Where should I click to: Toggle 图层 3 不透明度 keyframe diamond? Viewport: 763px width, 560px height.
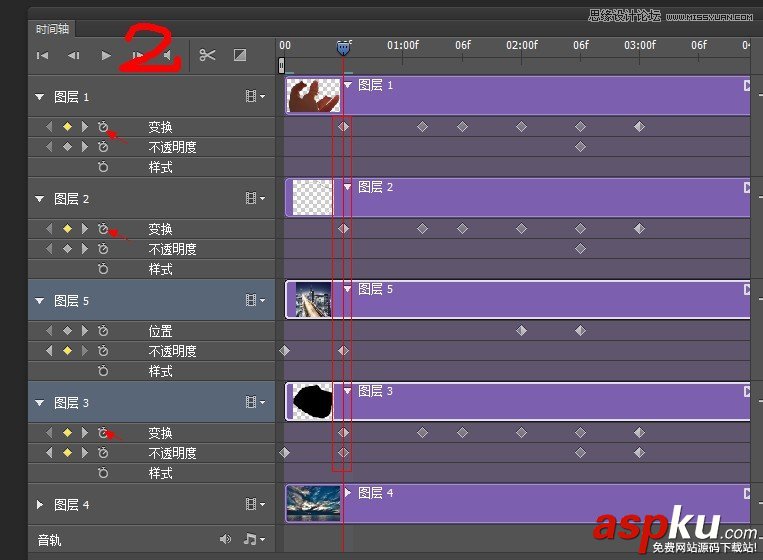pyautogui.click(x=68, y=452)
